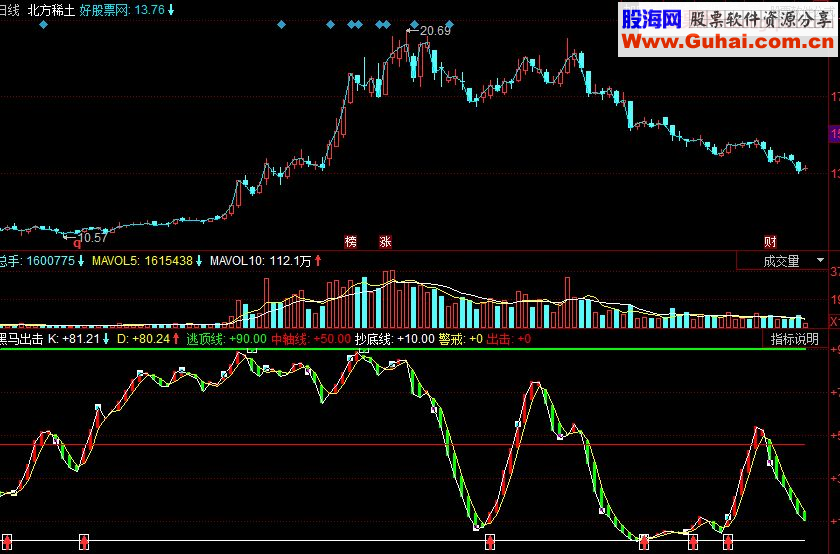Open the www.Guhai.com.cn link
Screen dimensions: 840x554
click(x=728, y=41)
